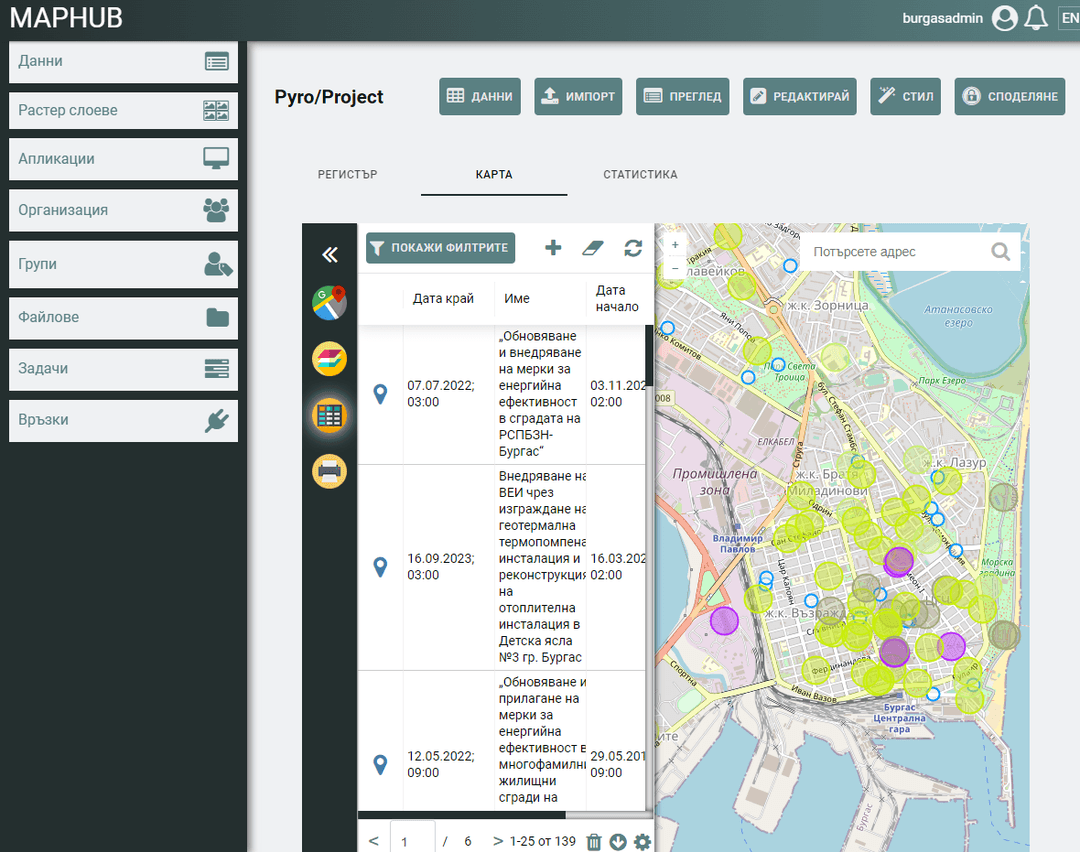Click the eraser clear icon
The image size is (1080, 852).
click(x=593, y=248)
